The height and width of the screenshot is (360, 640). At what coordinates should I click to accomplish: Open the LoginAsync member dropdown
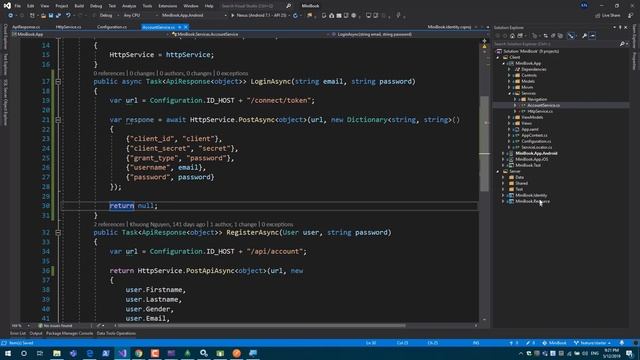click(408, 34)
